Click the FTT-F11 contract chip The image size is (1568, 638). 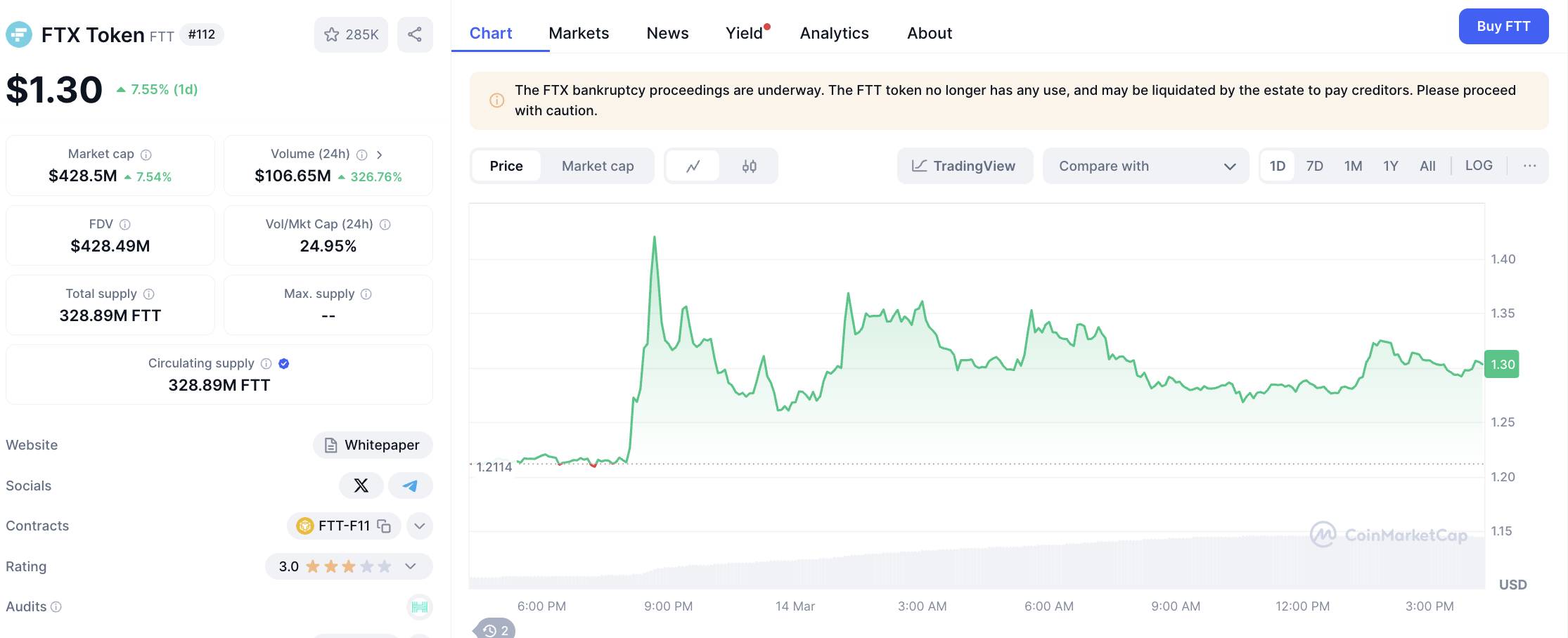coord(344,526)
